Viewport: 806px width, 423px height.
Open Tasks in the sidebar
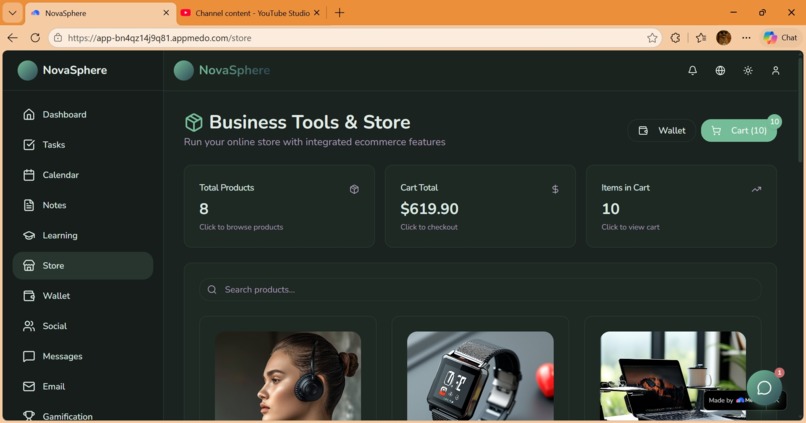(83, 145)
